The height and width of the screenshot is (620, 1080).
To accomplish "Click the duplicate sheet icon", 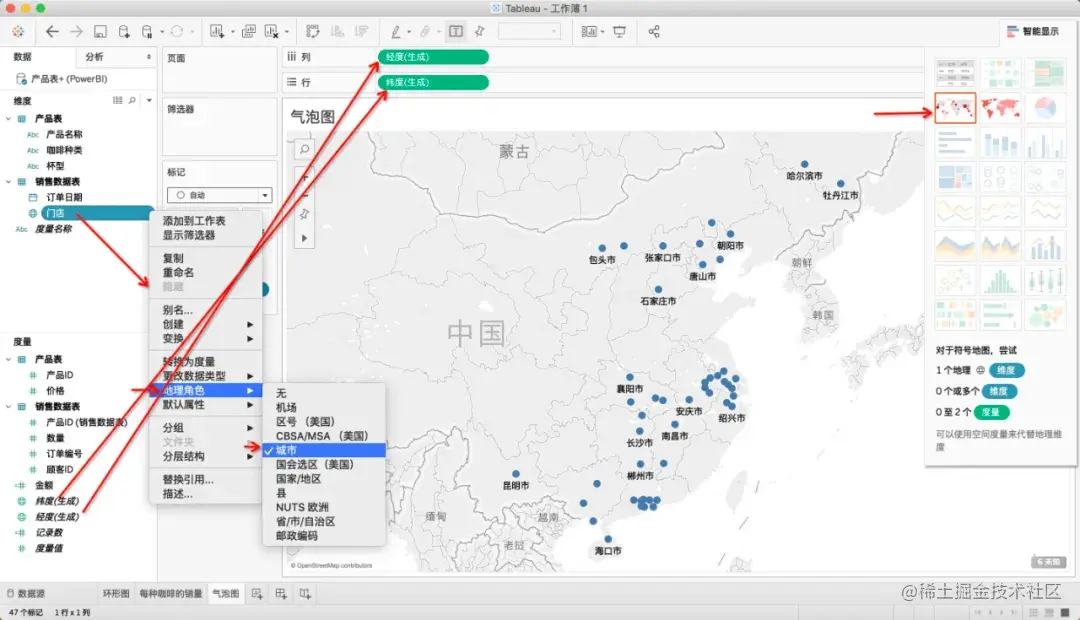I will [249, 32].
